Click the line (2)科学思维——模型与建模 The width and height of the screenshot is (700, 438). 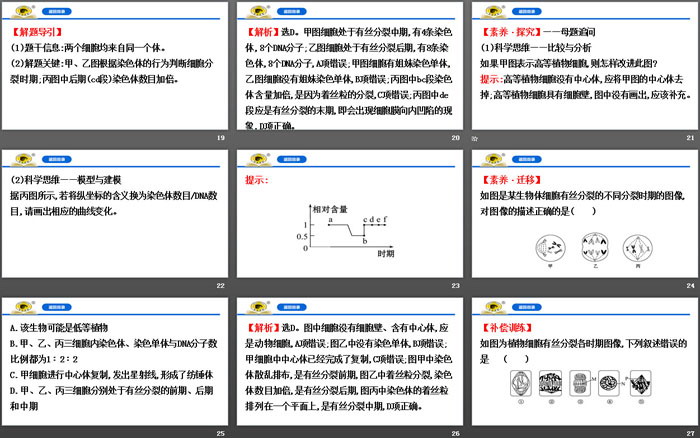(x=66, y=180)
